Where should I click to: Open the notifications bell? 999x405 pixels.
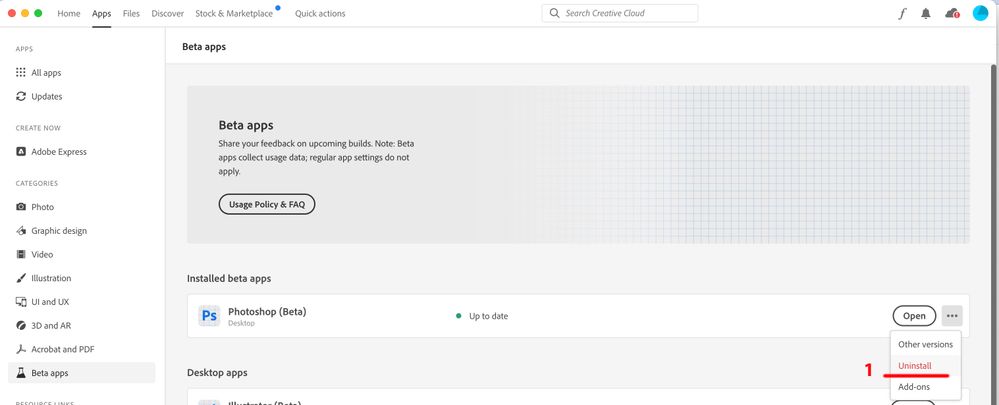click(926, 13)
